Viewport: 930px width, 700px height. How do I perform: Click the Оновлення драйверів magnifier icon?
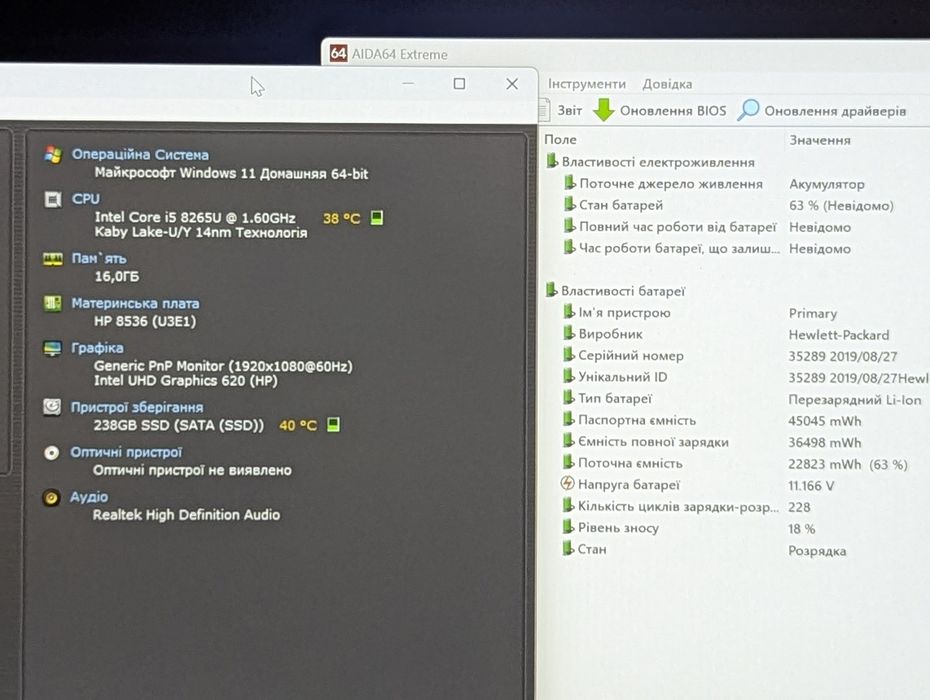748,110
